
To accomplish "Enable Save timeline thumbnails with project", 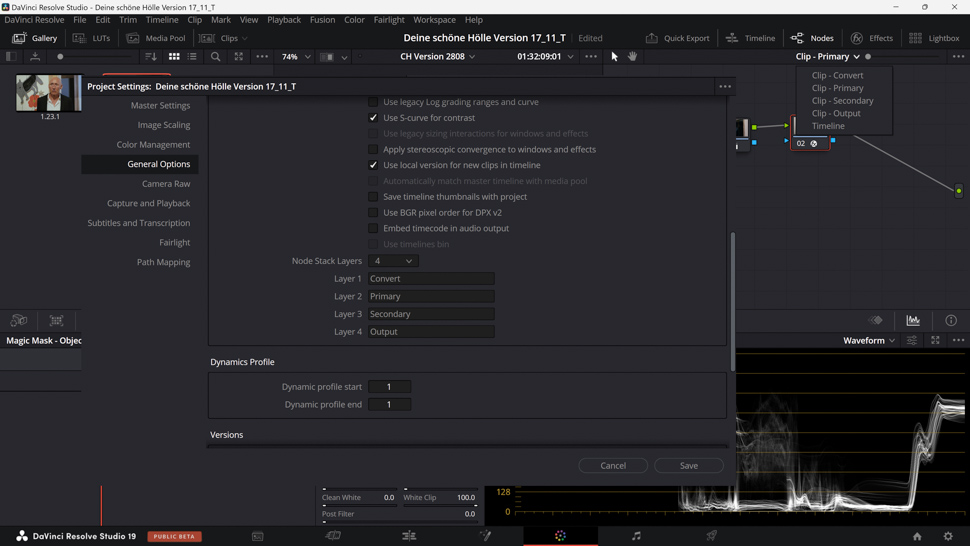I will coord(373,197).
